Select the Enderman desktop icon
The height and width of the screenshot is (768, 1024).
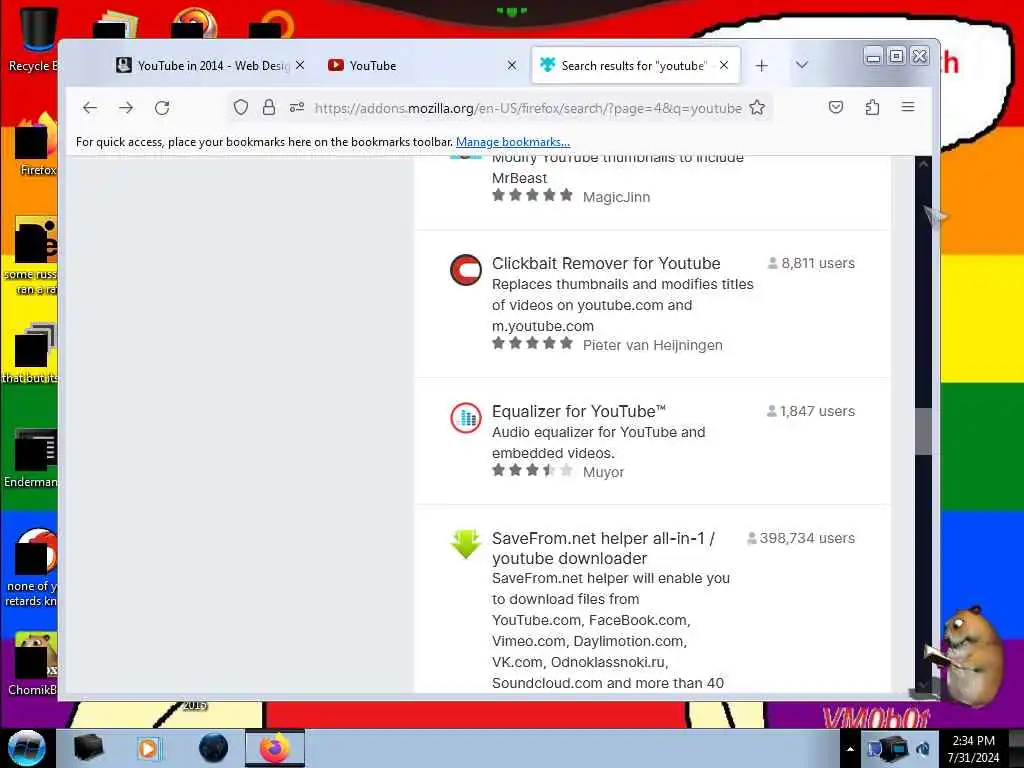[31, 458]
